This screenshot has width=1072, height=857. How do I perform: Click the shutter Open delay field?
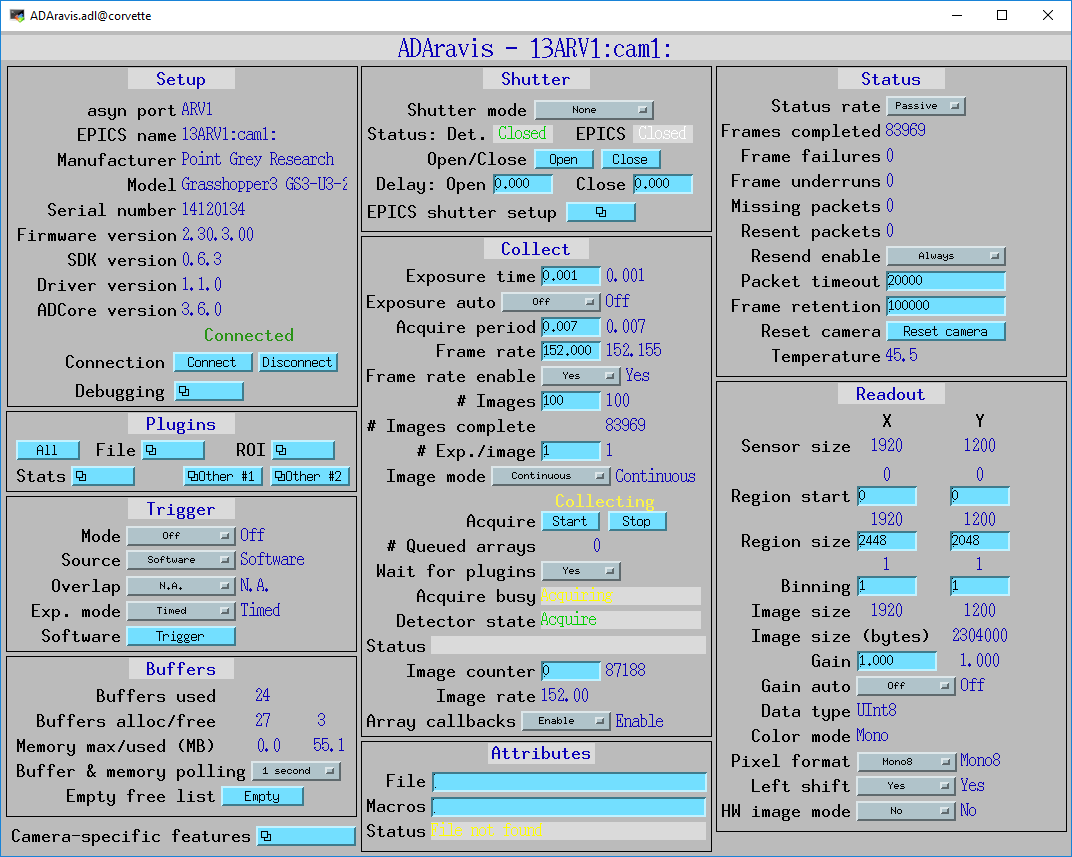(x=522, y=184)
